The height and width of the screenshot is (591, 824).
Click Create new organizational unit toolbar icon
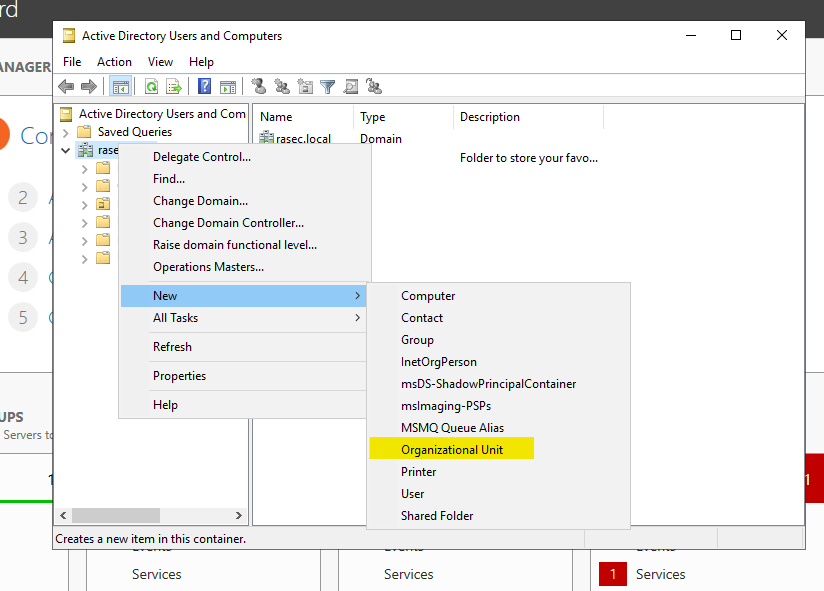[305, 86]
